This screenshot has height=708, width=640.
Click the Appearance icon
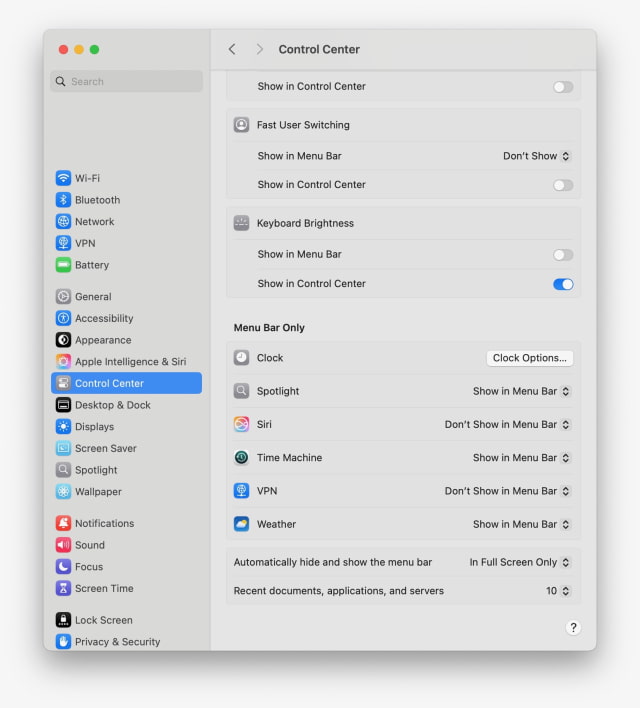63,340
